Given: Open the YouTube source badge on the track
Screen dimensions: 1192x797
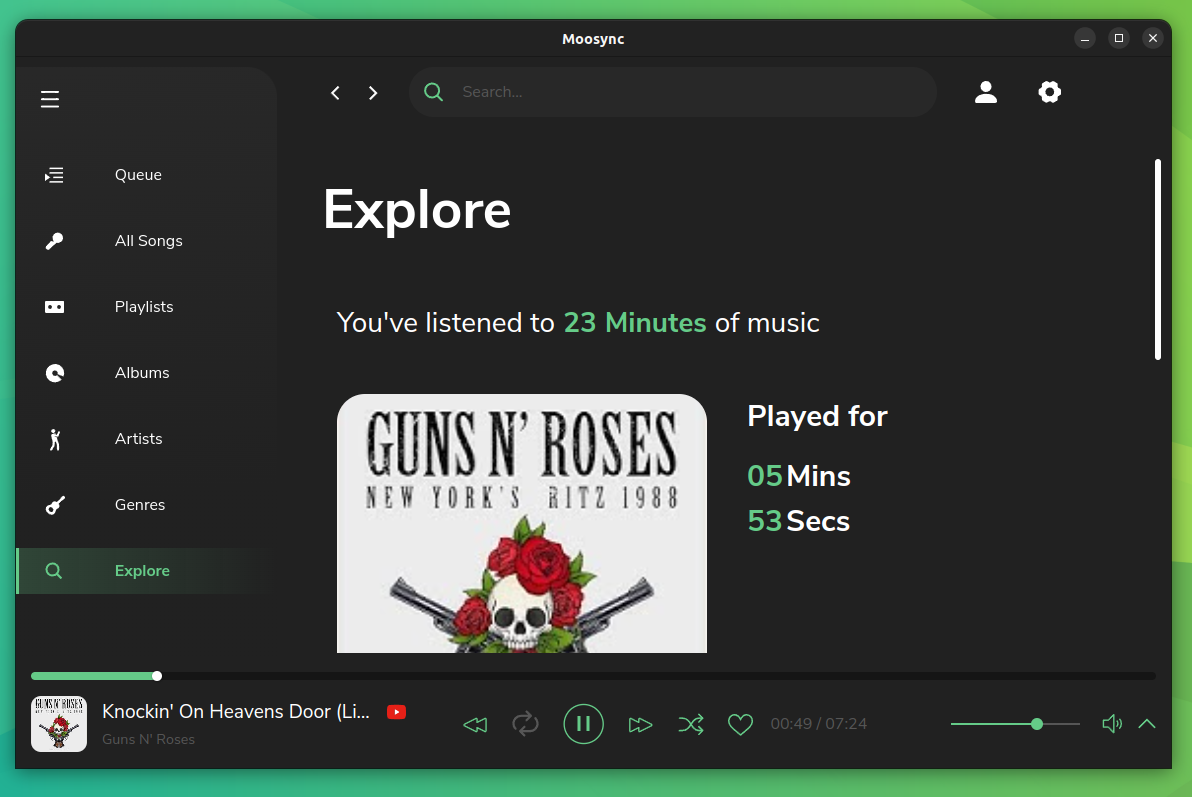Looking at the screenshot, I should coord(396,711).
